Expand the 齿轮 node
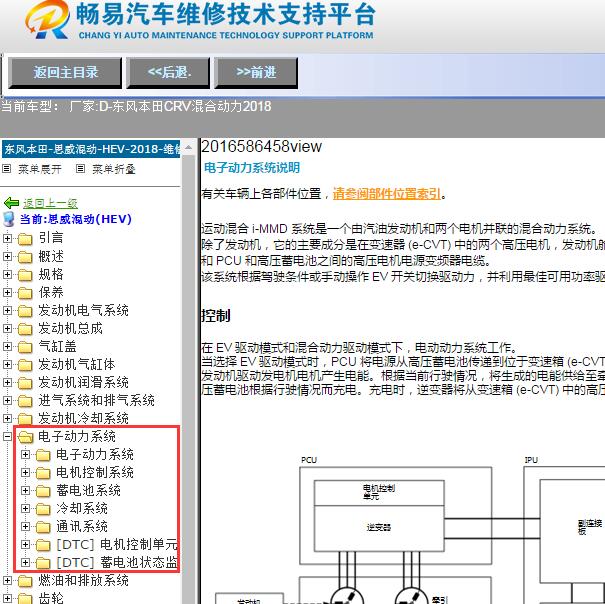Image resolution: width=605 pixels, height=604 pixels. coord(7,599)
